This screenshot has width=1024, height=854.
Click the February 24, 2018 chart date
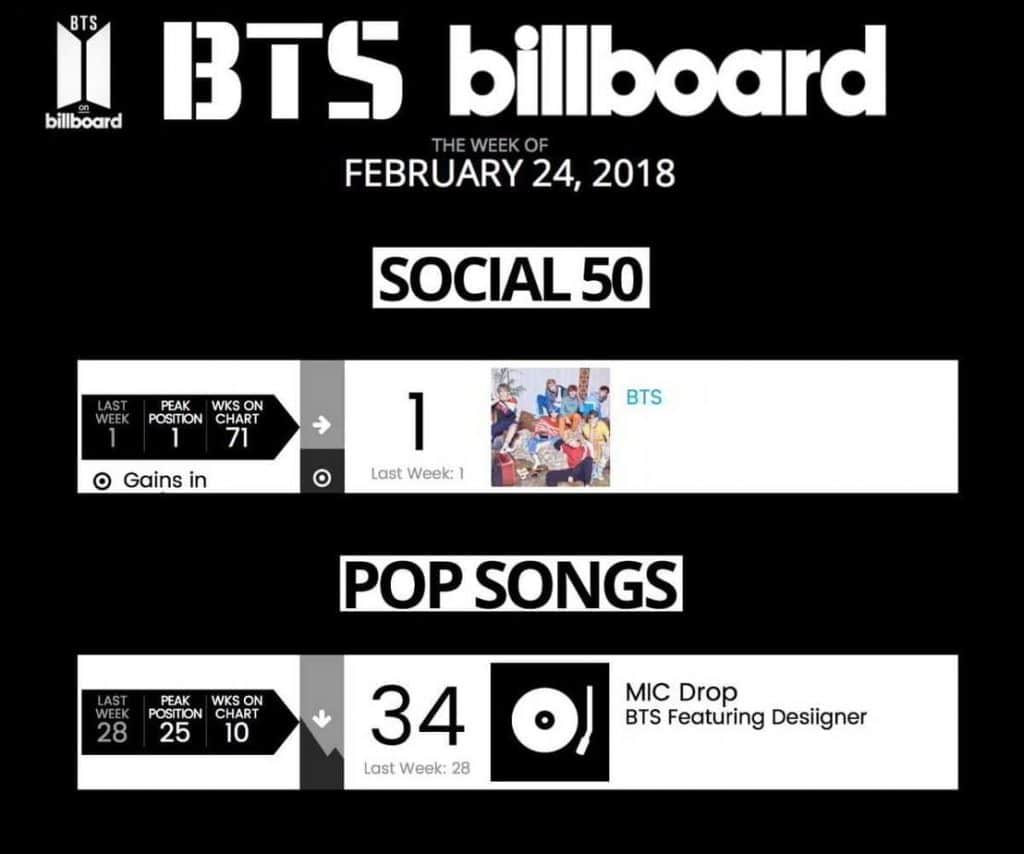(509, 173)
